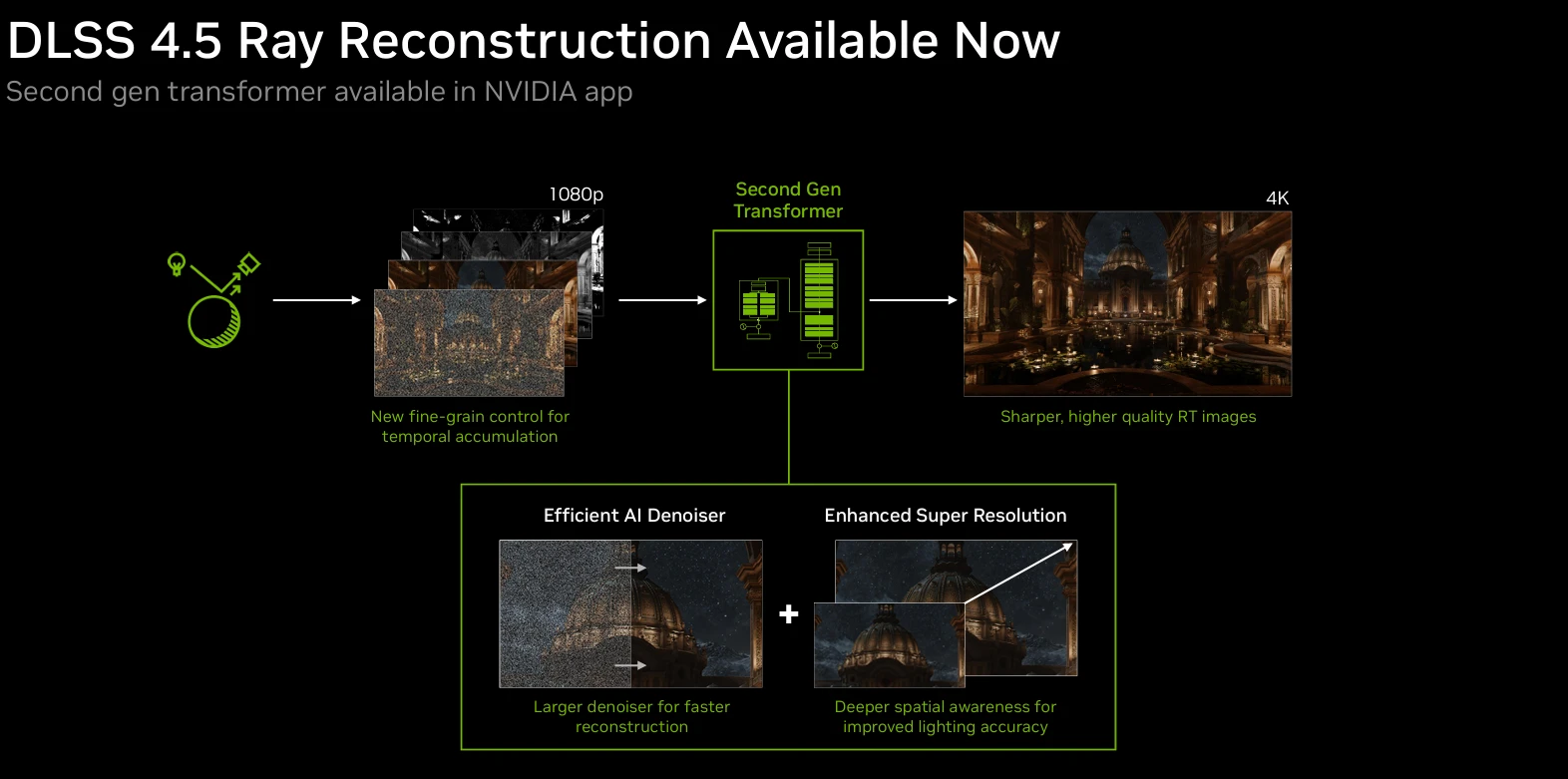Select the Second Gen Transformer network diagram
The image size is (1568, 779).
click(788, 300)
